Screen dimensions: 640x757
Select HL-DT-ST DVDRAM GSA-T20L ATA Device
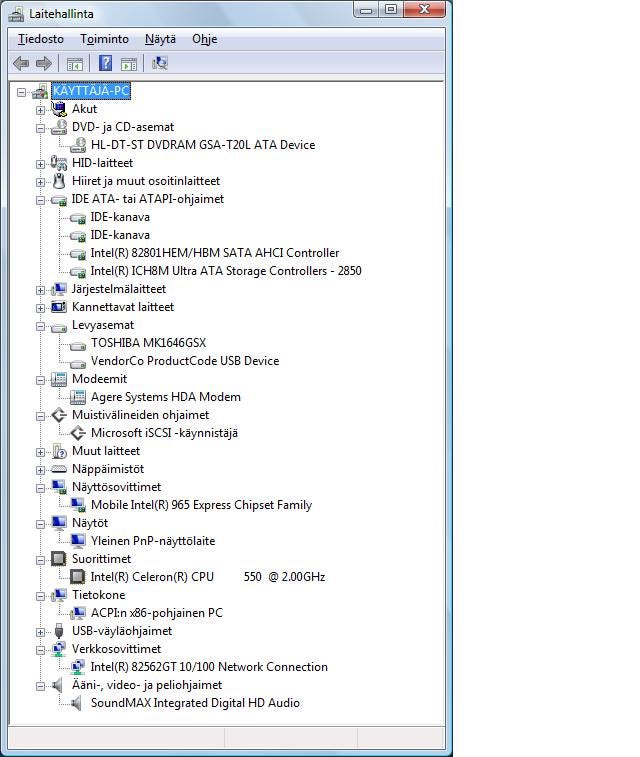tap(203, 145)
